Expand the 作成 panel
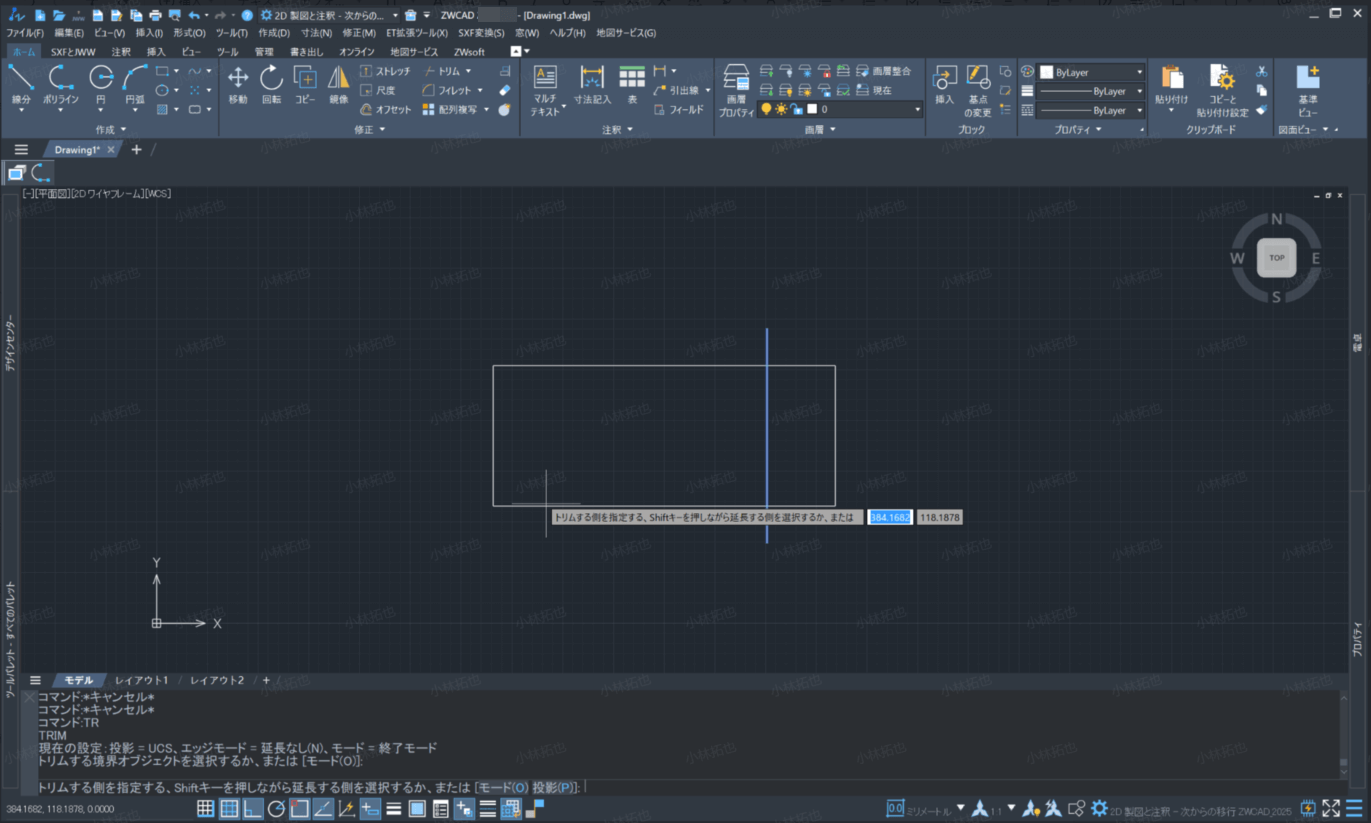This screenshot has height=823, width=1371. 111,130
